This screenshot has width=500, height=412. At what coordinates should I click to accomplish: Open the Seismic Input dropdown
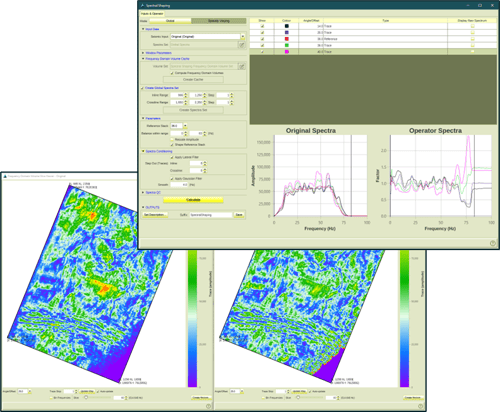click(x=243, y=36)
